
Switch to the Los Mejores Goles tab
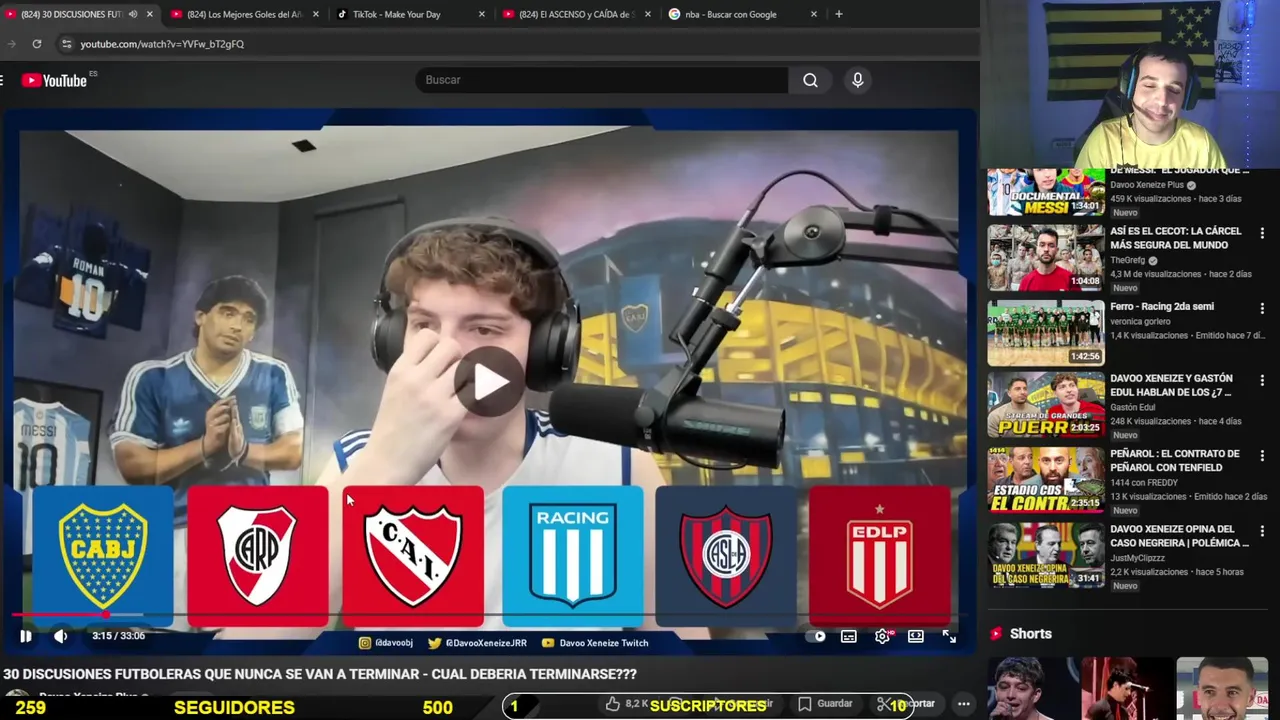click(244, 14)
